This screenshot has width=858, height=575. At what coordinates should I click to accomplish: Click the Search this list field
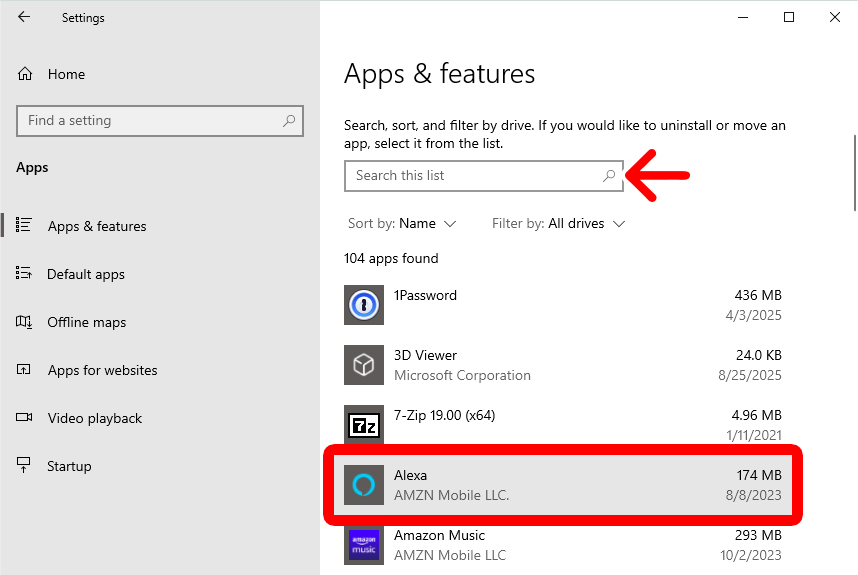470,176
